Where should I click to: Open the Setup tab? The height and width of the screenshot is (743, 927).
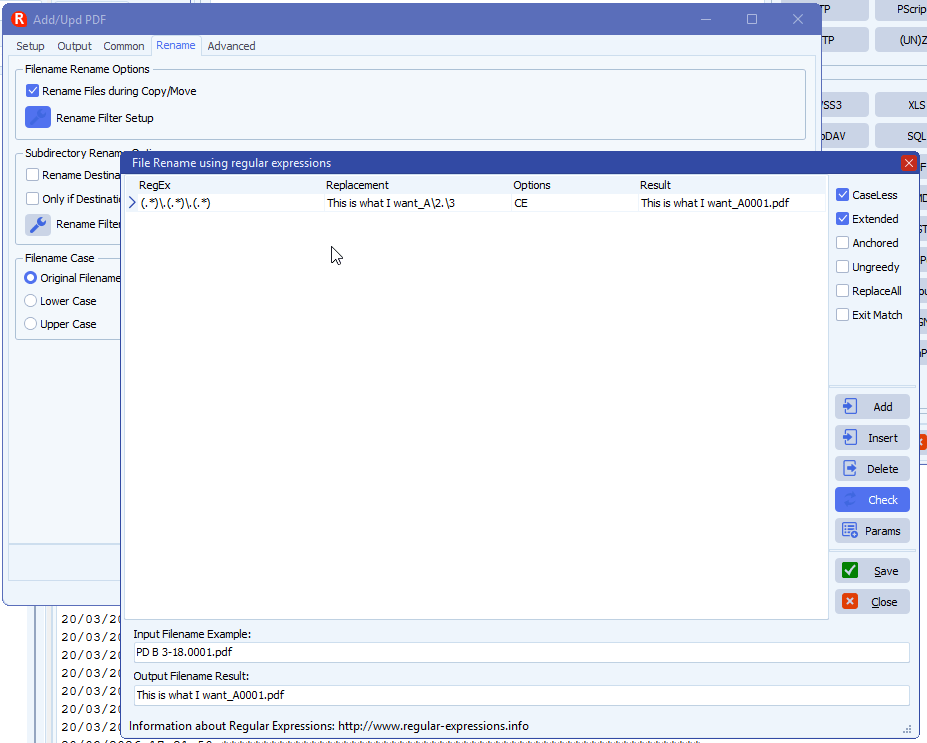29,45
